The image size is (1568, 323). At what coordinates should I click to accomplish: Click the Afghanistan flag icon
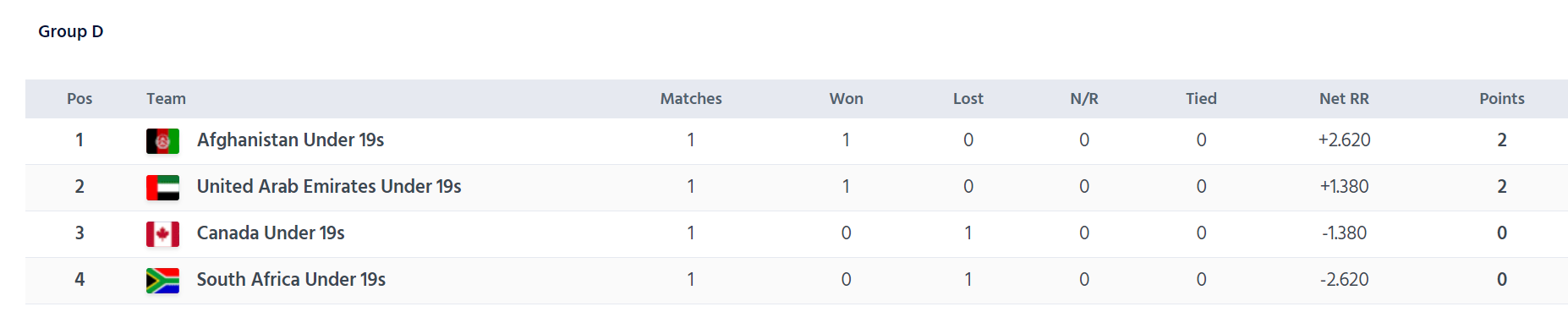pyautogui.click(x=162, y=141)
